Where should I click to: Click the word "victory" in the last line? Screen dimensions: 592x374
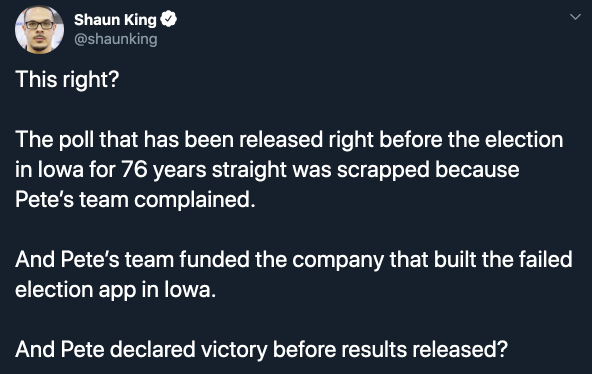point(234,350)
